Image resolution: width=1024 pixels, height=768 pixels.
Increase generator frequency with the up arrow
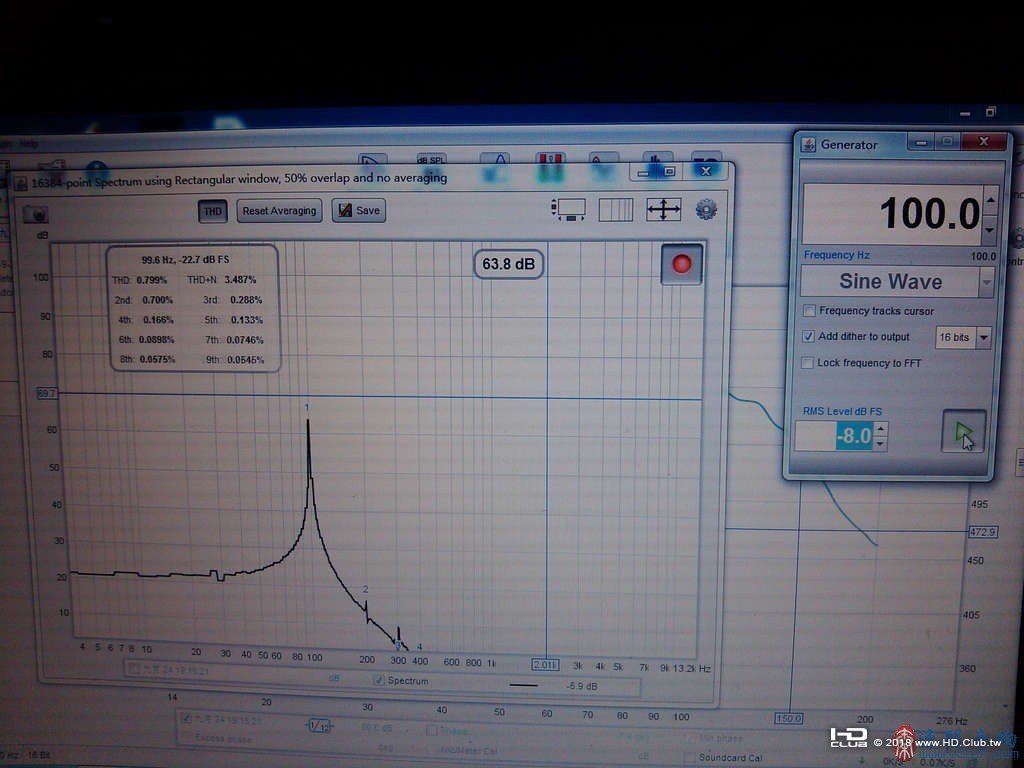[x=990, y=200]
